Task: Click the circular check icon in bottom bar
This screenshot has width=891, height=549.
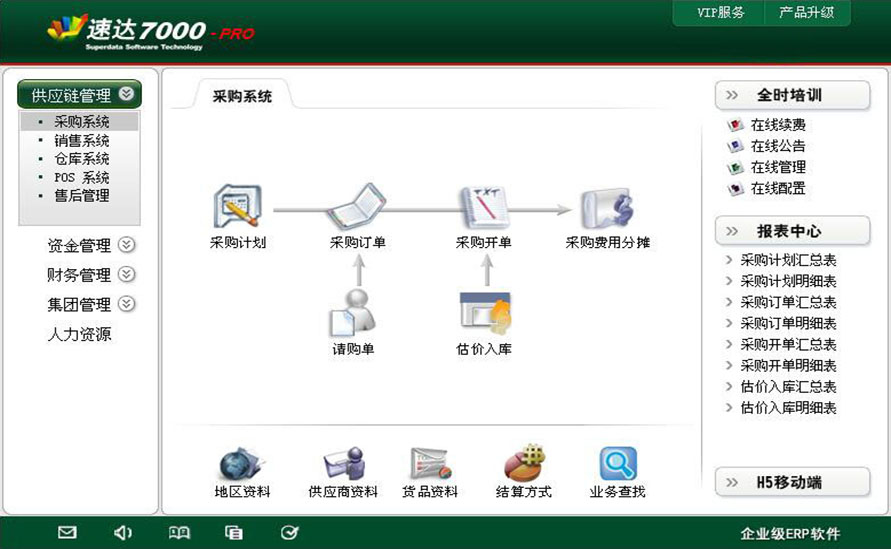Action: (289, 533)
